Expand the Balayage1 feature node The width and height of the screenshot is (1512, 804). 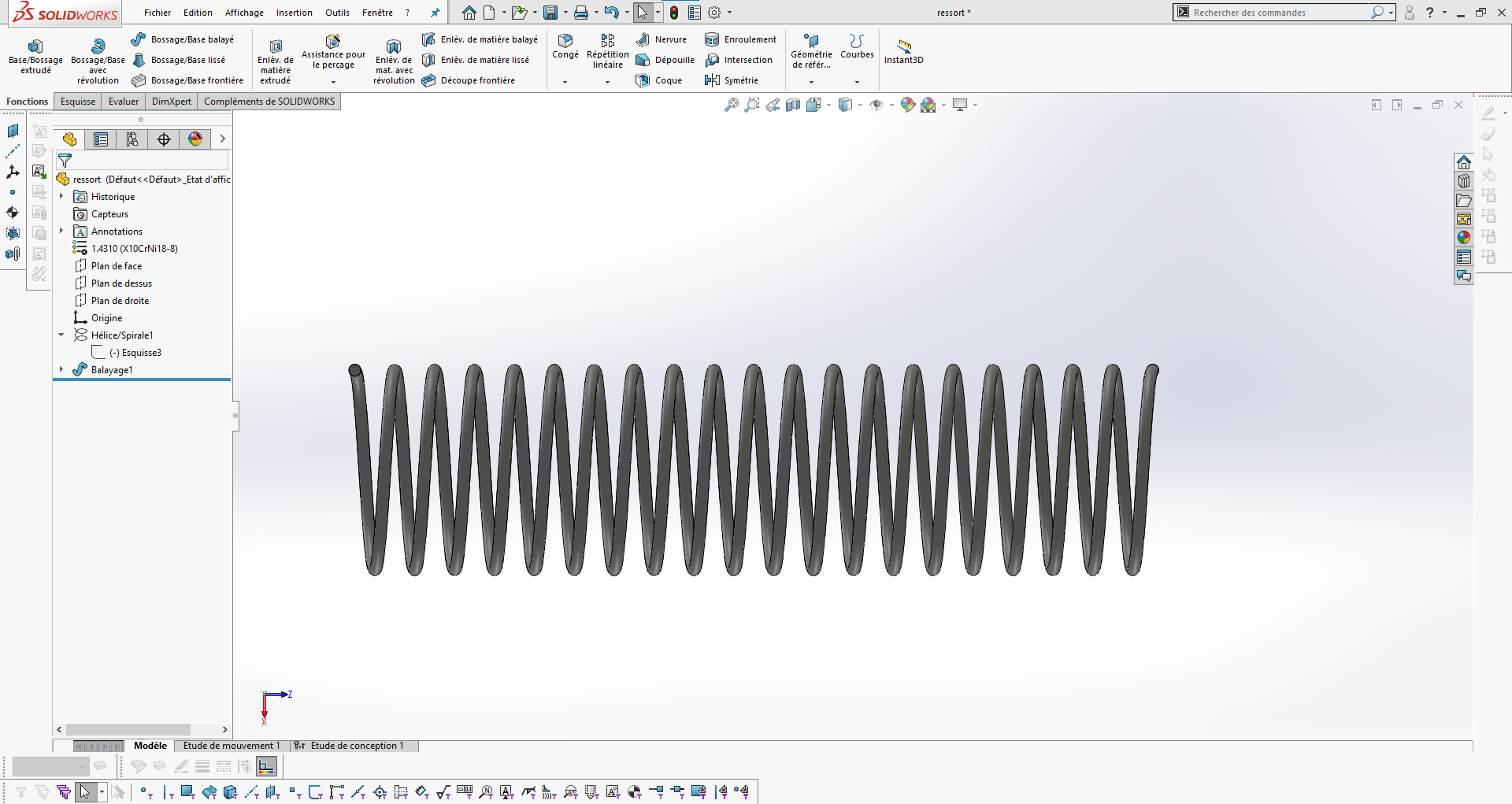pyautogui.click(x=61, y=369)
